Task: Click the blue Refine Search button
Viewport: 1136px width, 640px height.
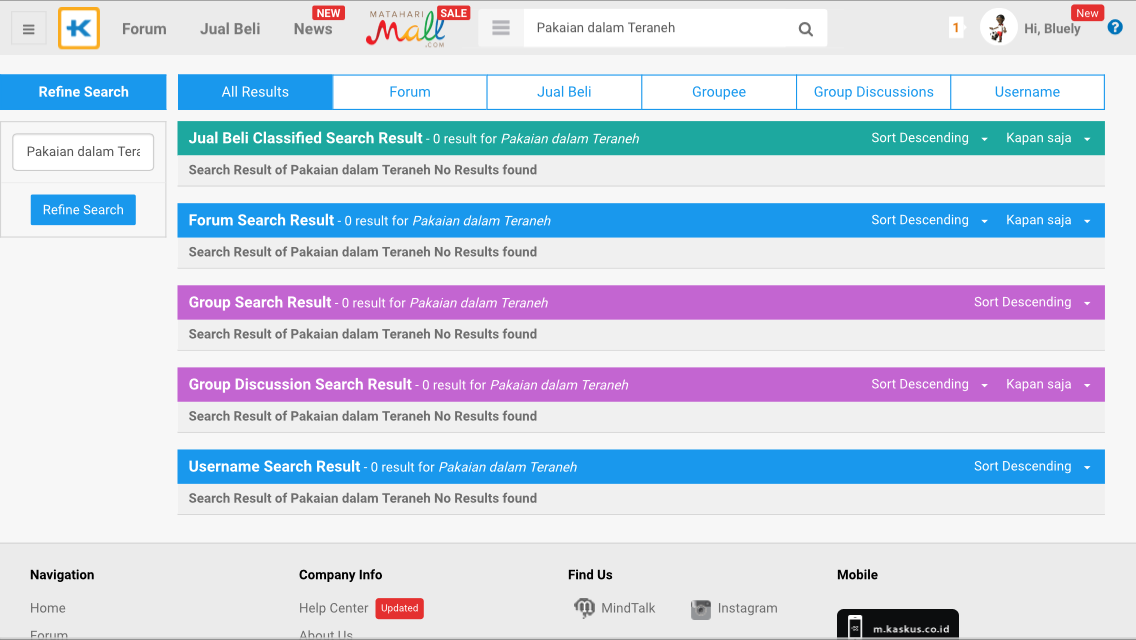Action: [83, 209]
